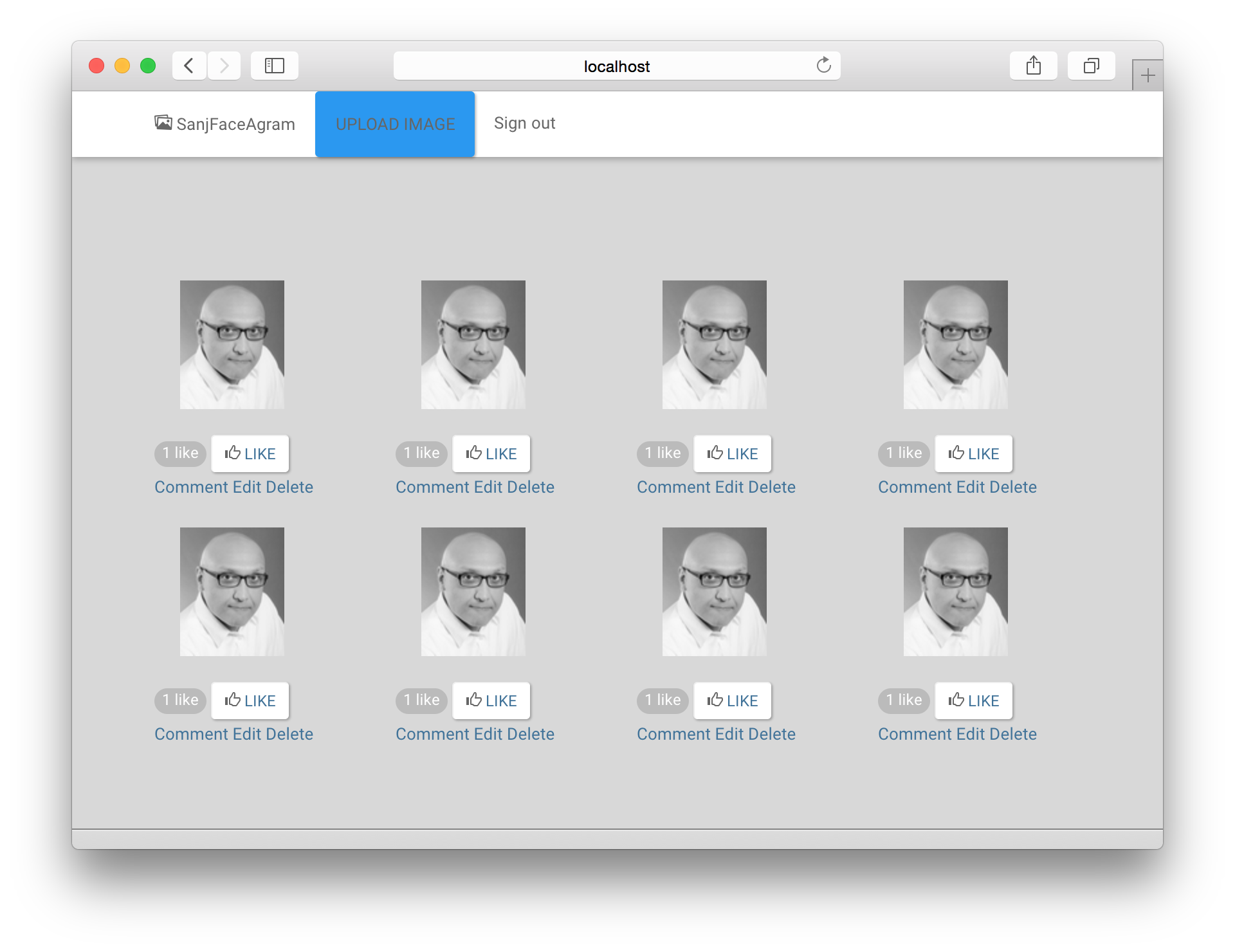Open a new tab with plus button
The width and height of the screenshot is (1235, 952).
(1148, 76)
